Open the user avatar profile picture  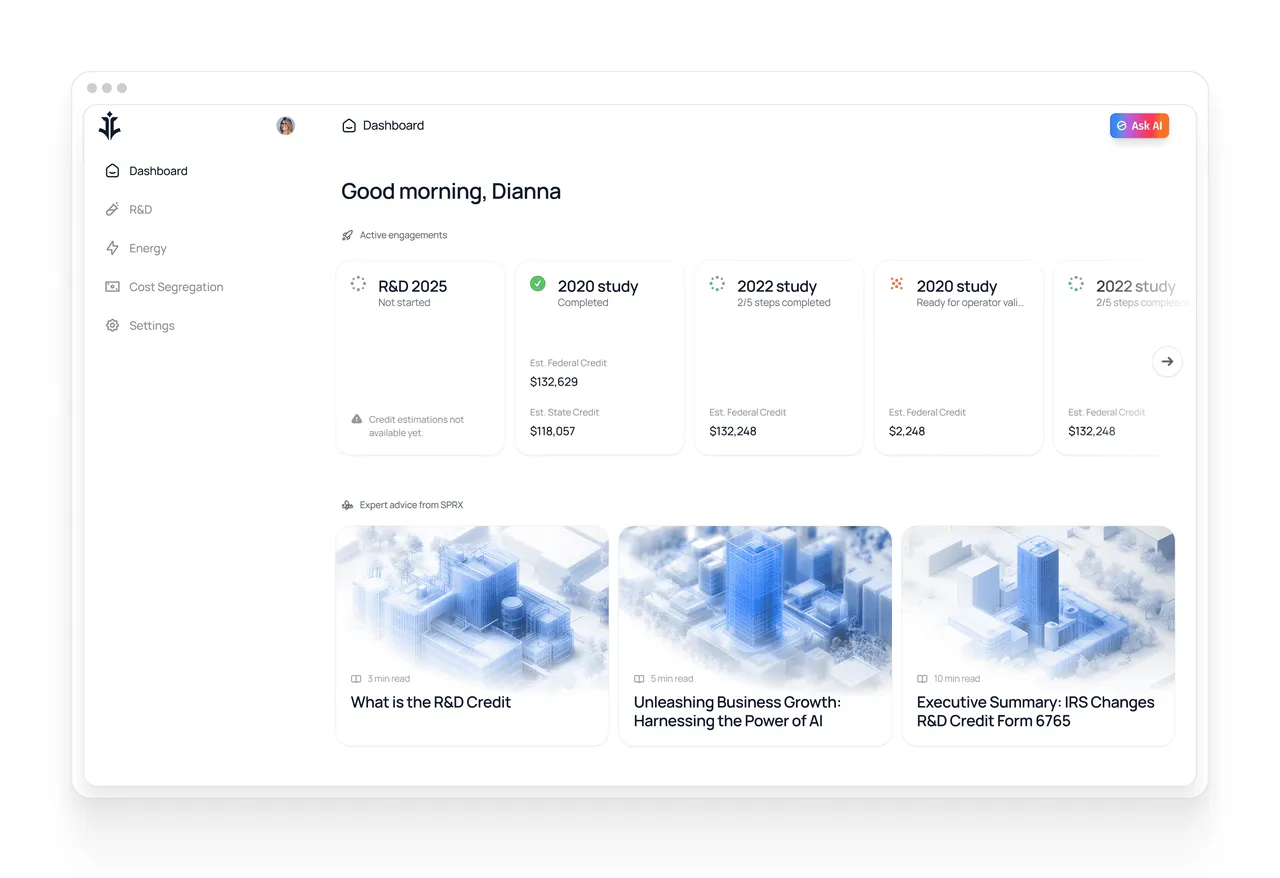(286, 126)
